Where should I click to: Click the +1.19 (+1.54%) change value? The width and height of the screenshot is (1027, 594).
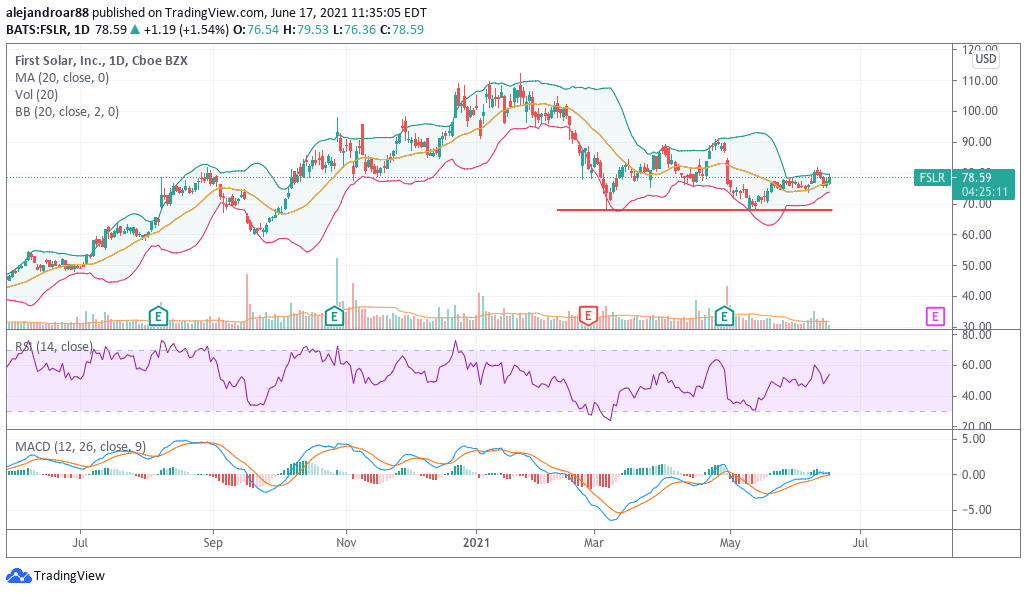186,29
